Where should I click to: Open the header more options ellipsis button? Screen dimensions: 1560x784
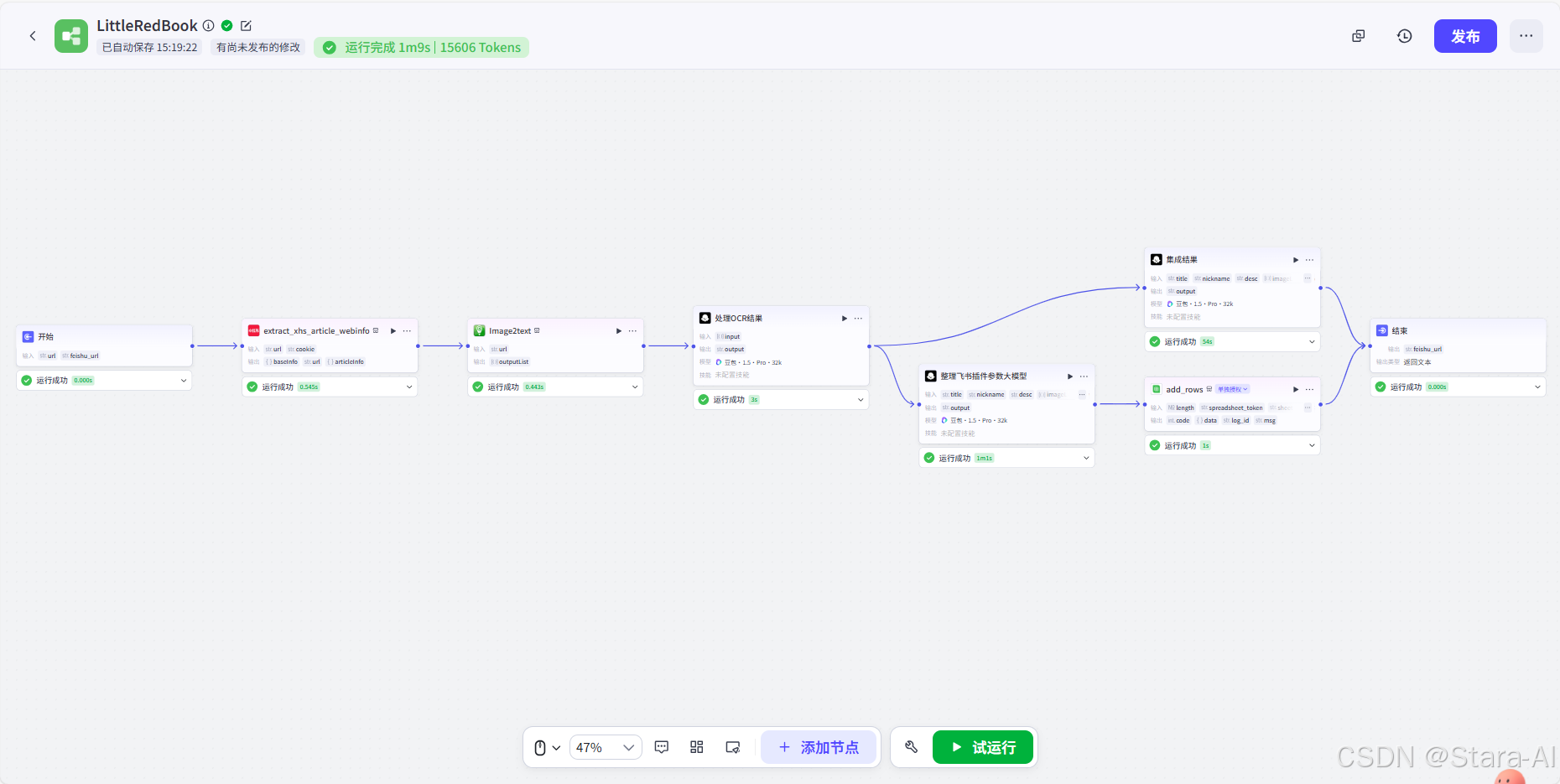point(1526,36)
